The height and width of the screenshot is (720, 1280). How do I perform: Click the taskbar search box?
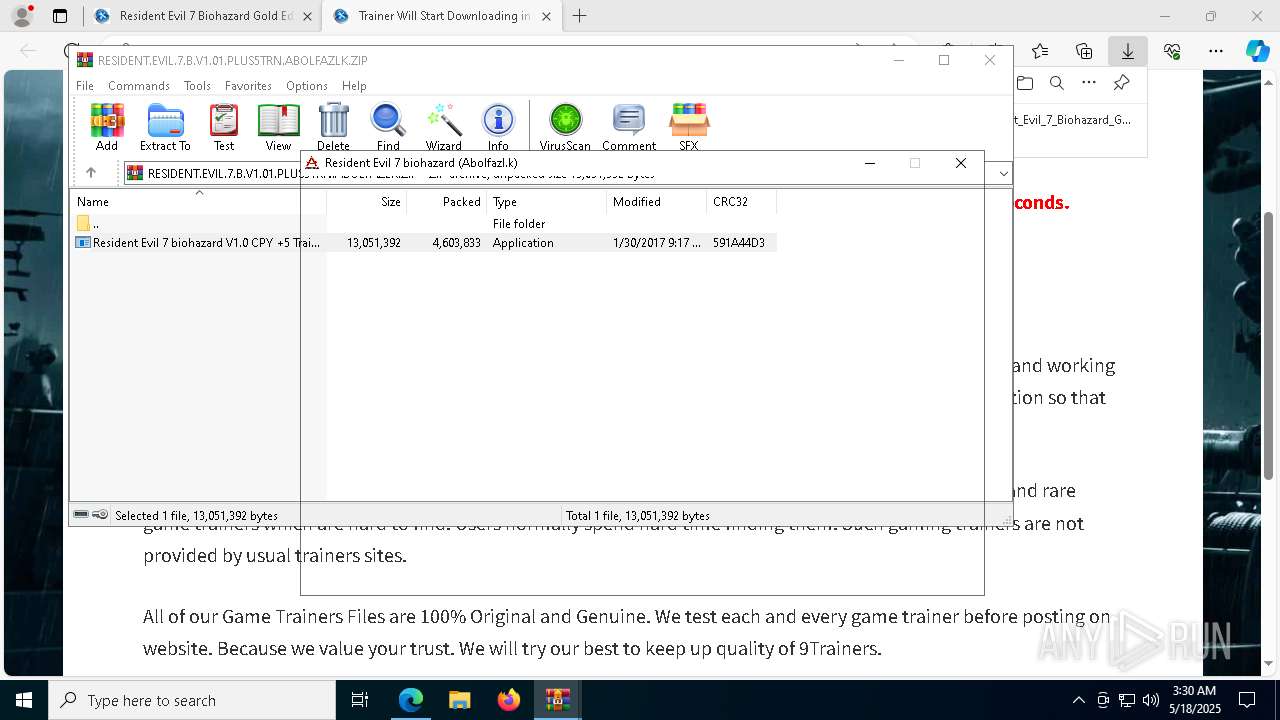(x=192, y=700)
